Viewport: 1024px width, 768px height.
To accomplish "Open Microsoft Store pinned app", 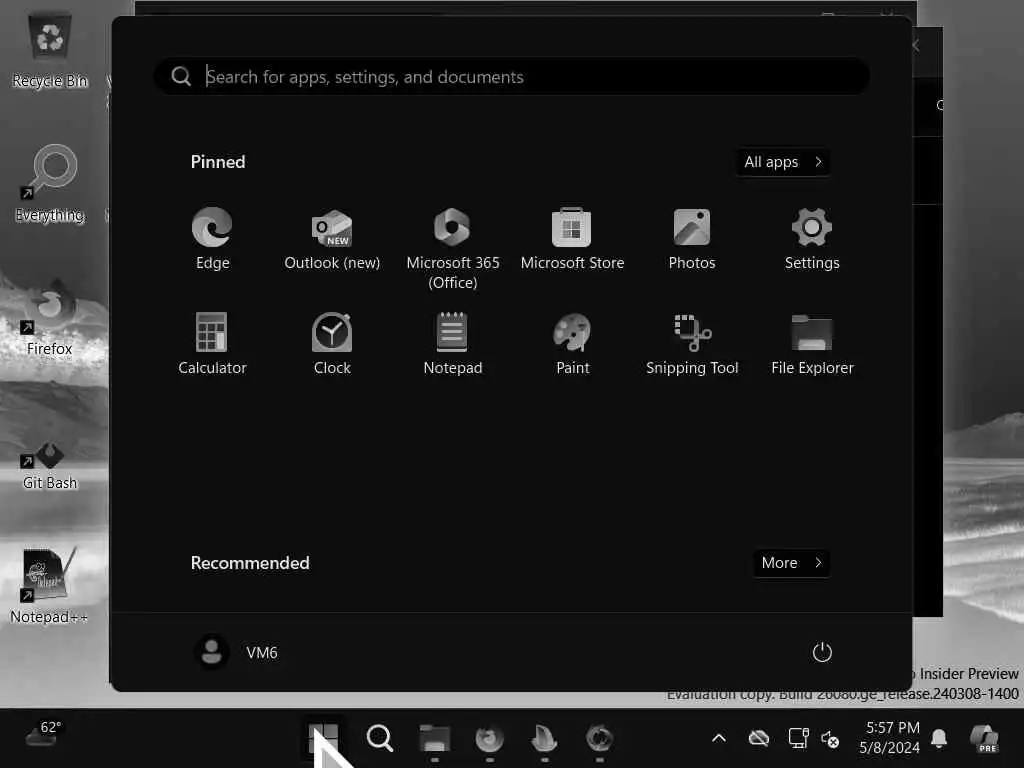I will pos(572,238).
